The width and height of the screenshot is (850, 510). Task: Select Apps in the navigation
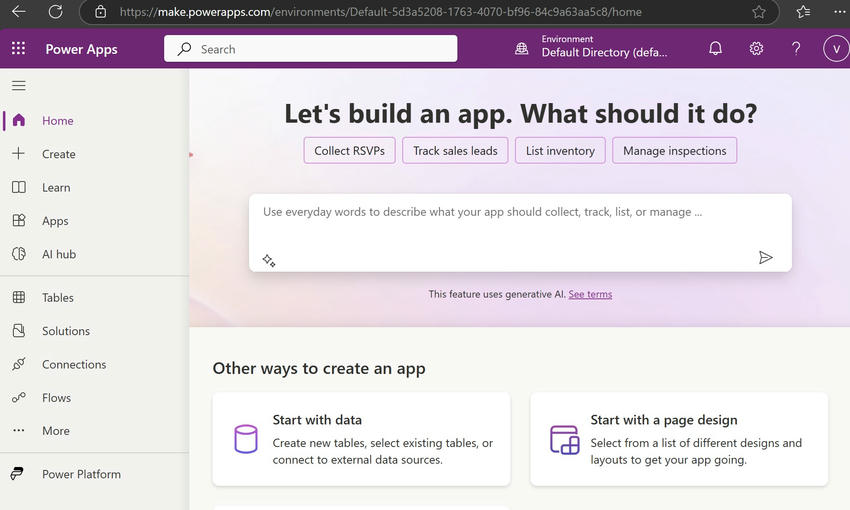click(55, 221)
